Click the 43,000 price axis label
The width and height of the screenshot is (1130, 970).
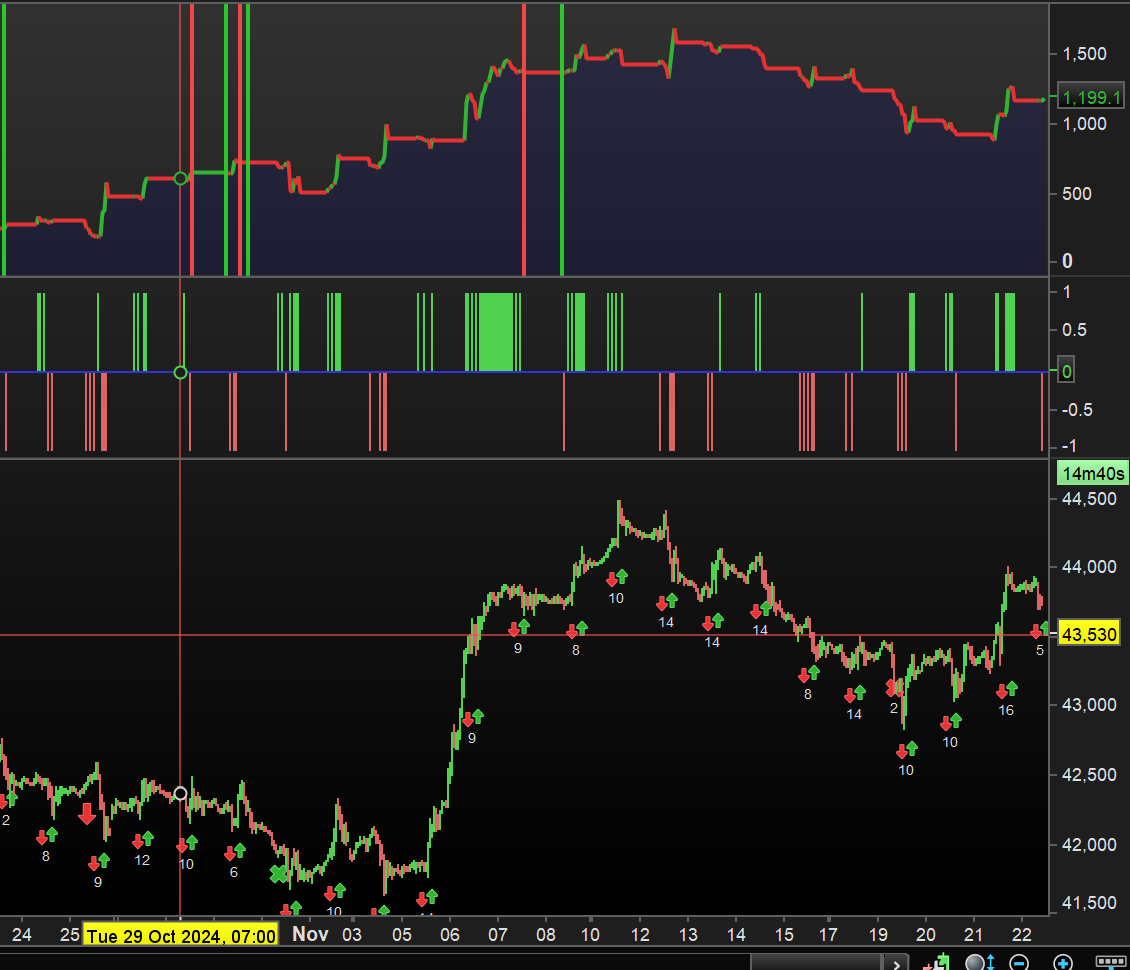point(1089,705)
